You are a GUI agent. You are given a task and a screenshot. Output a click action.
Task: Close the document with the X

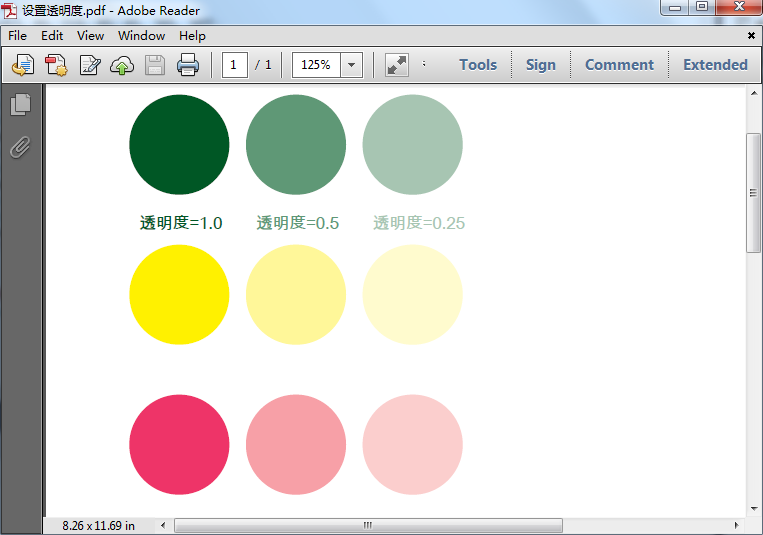coord(751,36)
